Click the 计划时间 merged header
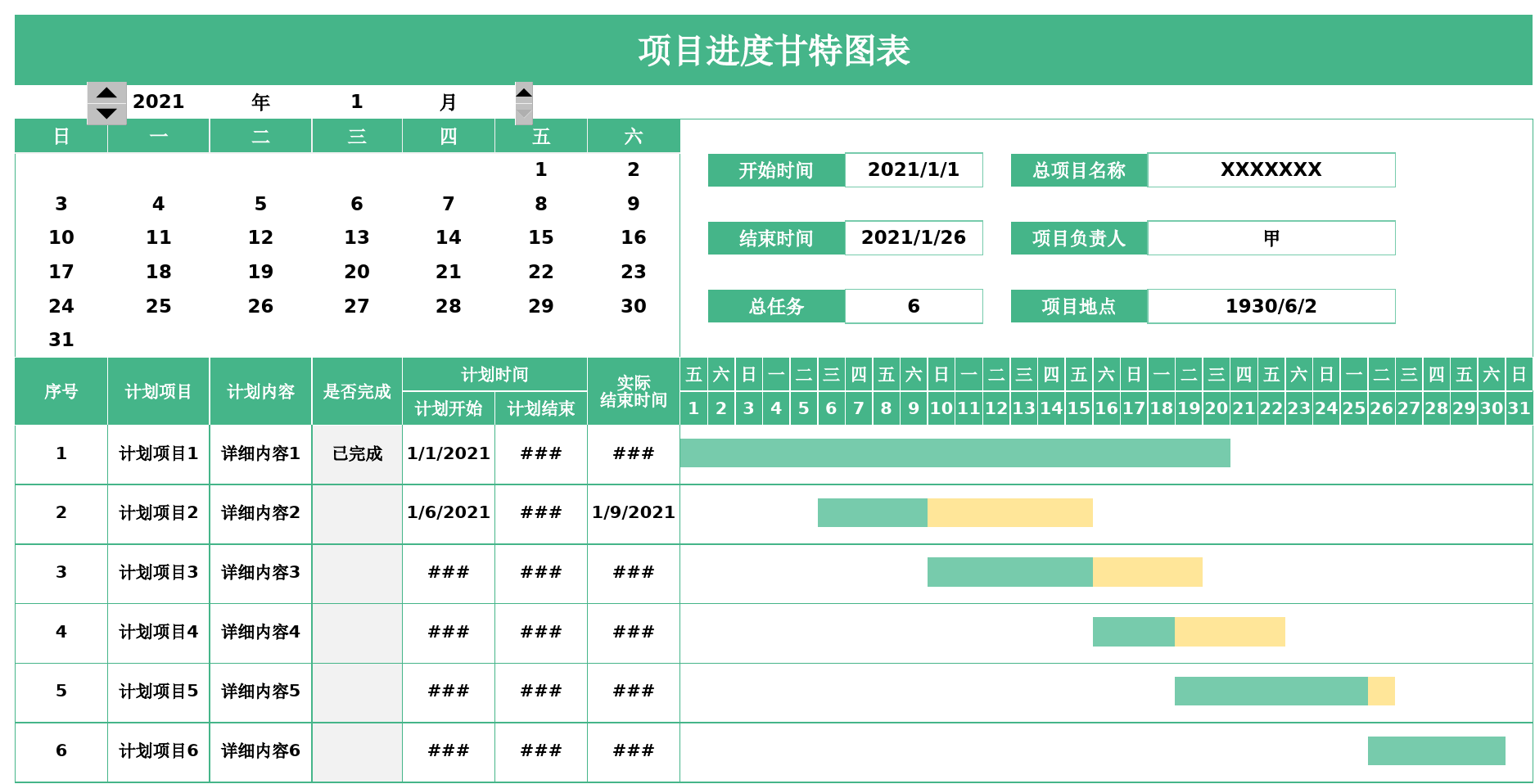This screenshot has height=784, width=1535. (x=494, y=375)
